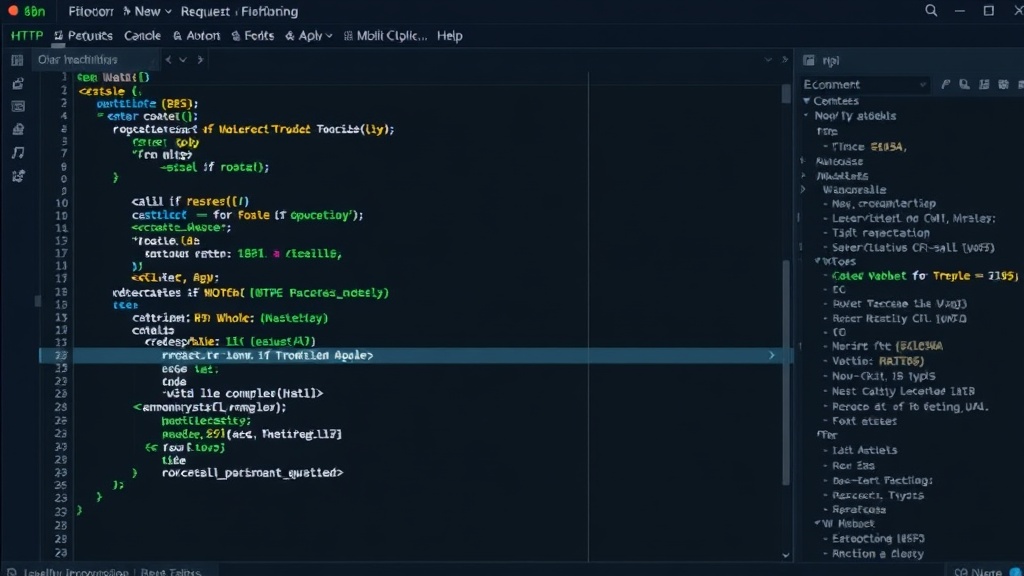
Task: Select 'Rnction a Closty' tree row
Action: point(878,553)
